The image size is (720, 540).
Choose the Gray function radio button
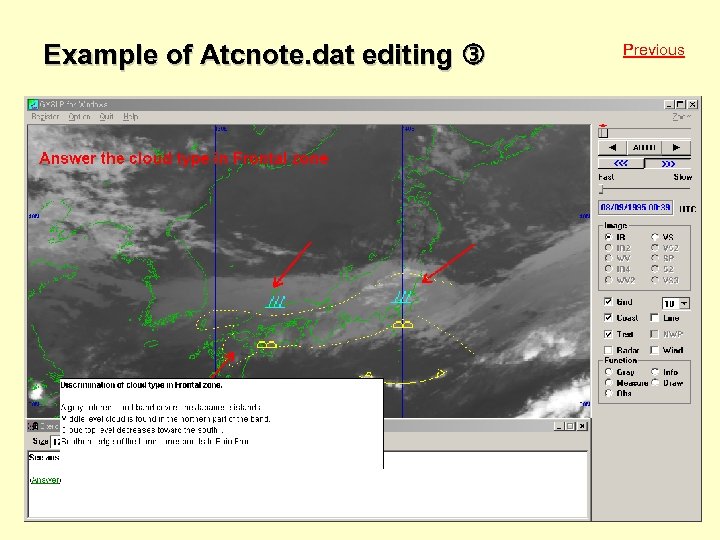(609, 371)
